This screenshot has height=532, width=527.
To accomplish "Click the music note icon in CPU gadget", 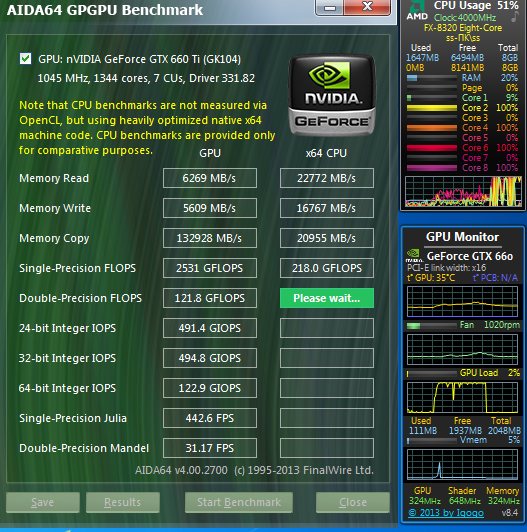I will tap(514, 16).
